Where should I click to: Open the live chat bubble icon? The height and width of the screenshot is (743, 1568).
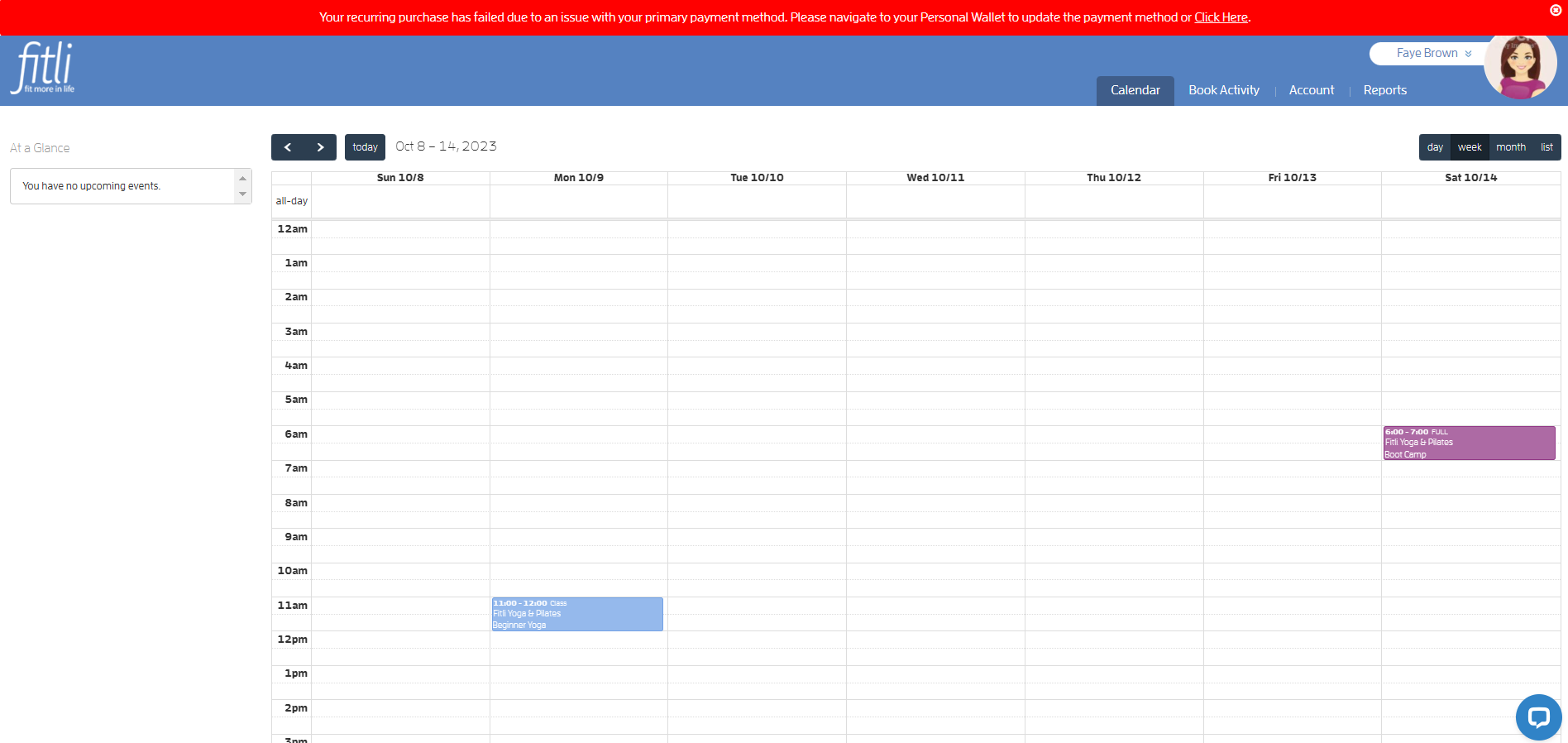[1538, 717]
